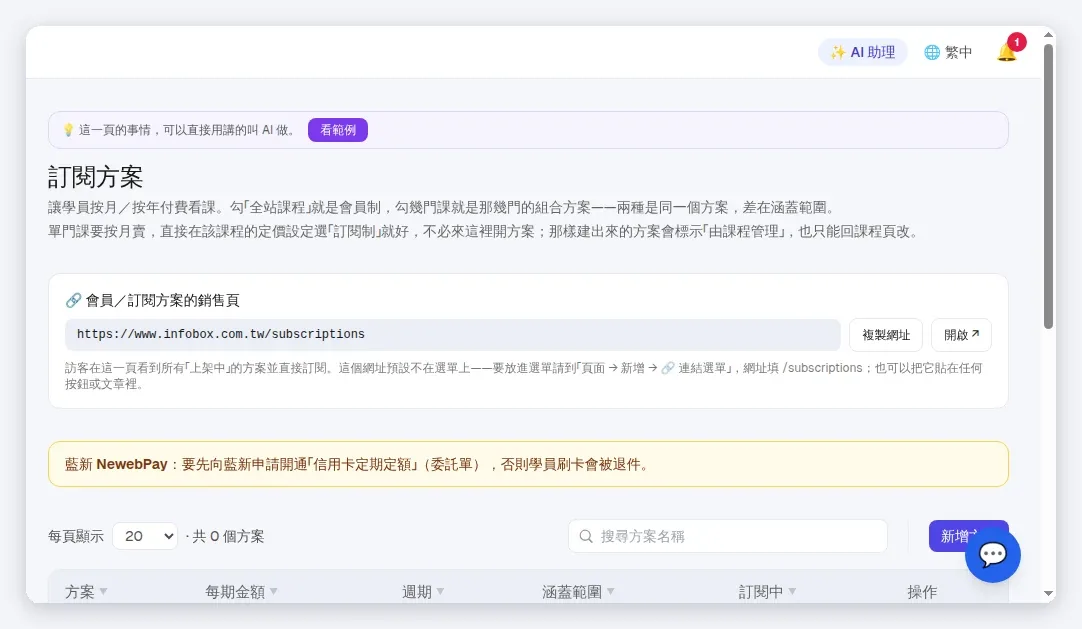Click the scrollbar up arrow
The height and width of the screenshot is (629, 1082).
tap(1049, 34)
